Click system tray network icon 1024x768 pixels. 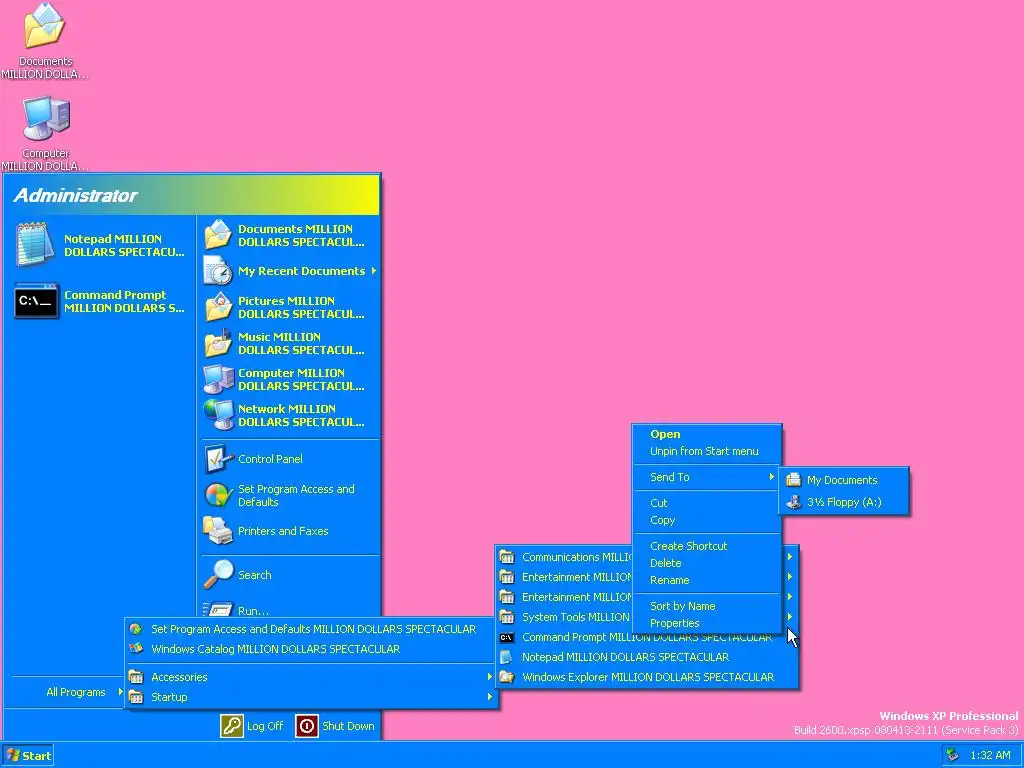pos(953,755)
